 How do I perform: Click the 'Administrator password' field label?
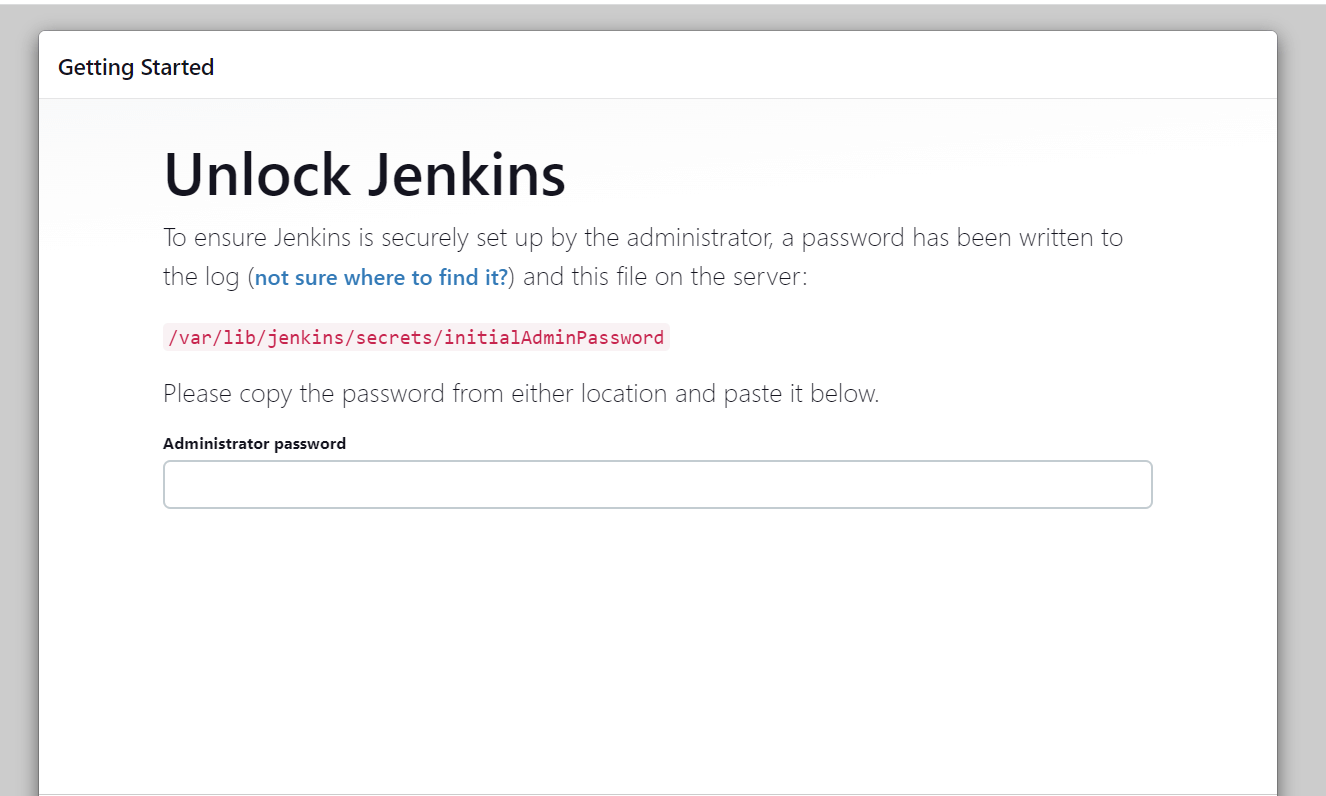[254, 443]
